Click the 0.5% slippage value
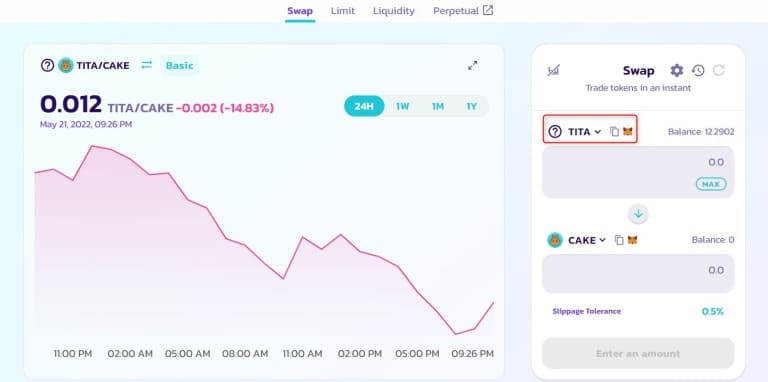 (712, 311)
